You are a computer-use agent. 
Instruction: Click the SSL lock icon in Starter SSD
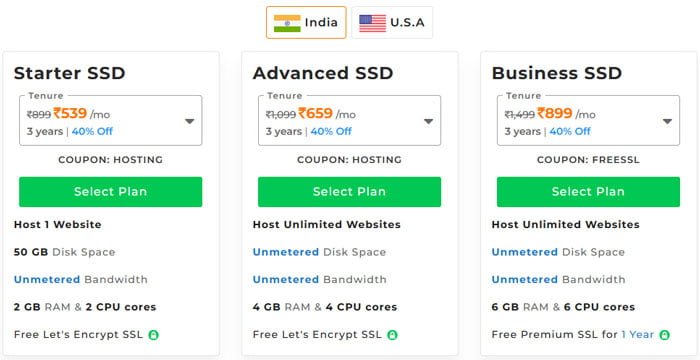(x=154, y=335)
